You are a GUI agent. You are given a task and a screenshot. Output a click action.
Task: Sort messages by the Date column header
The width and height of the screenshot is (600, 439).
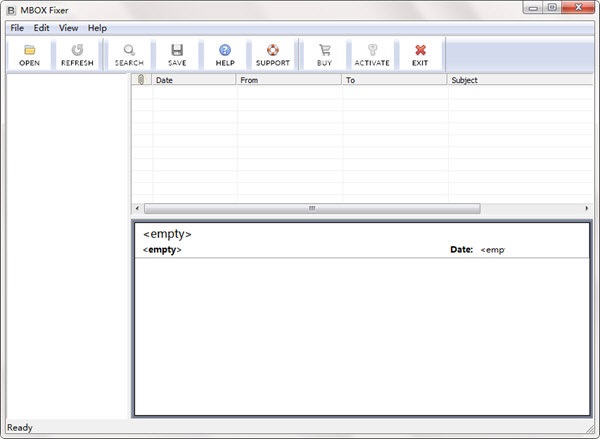pyautogui.click(x=194, y=80)
